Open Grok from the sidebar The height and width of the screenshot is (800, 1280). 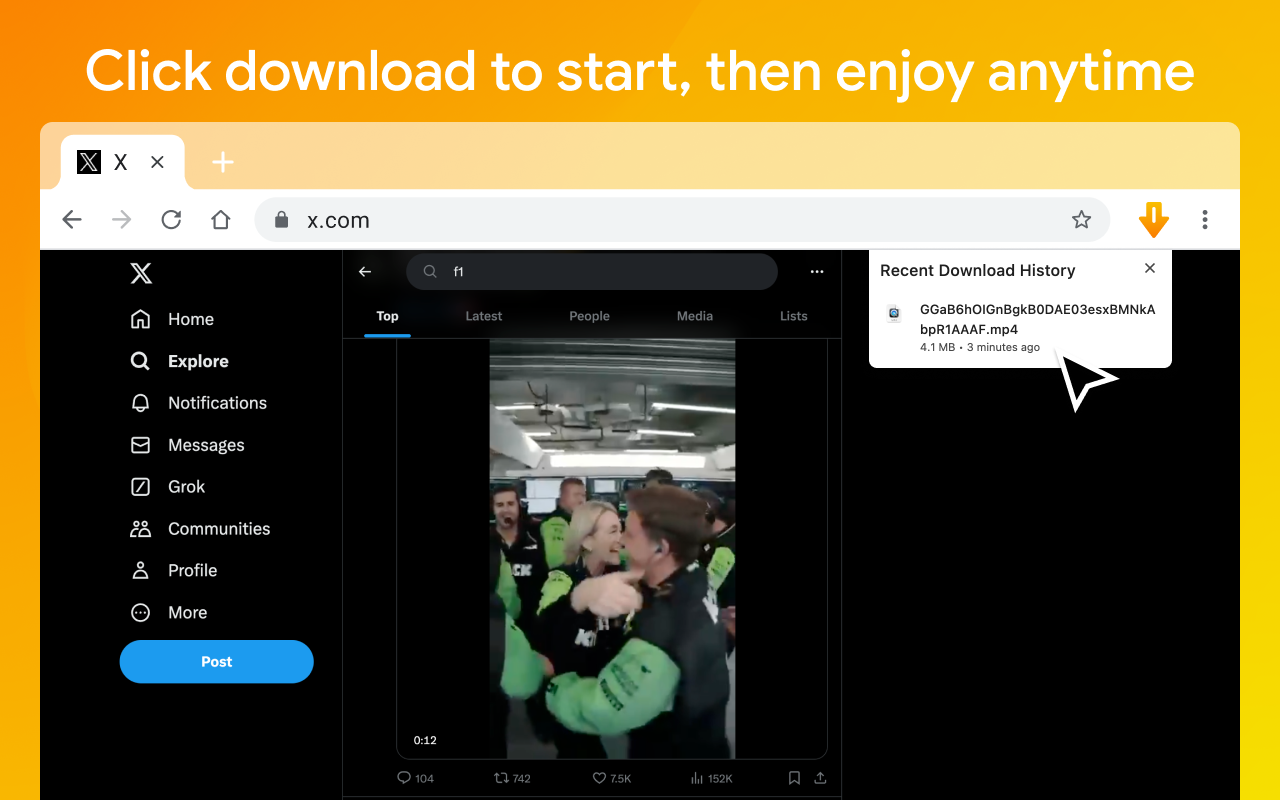pyautogui.click(x=185, y=487)
